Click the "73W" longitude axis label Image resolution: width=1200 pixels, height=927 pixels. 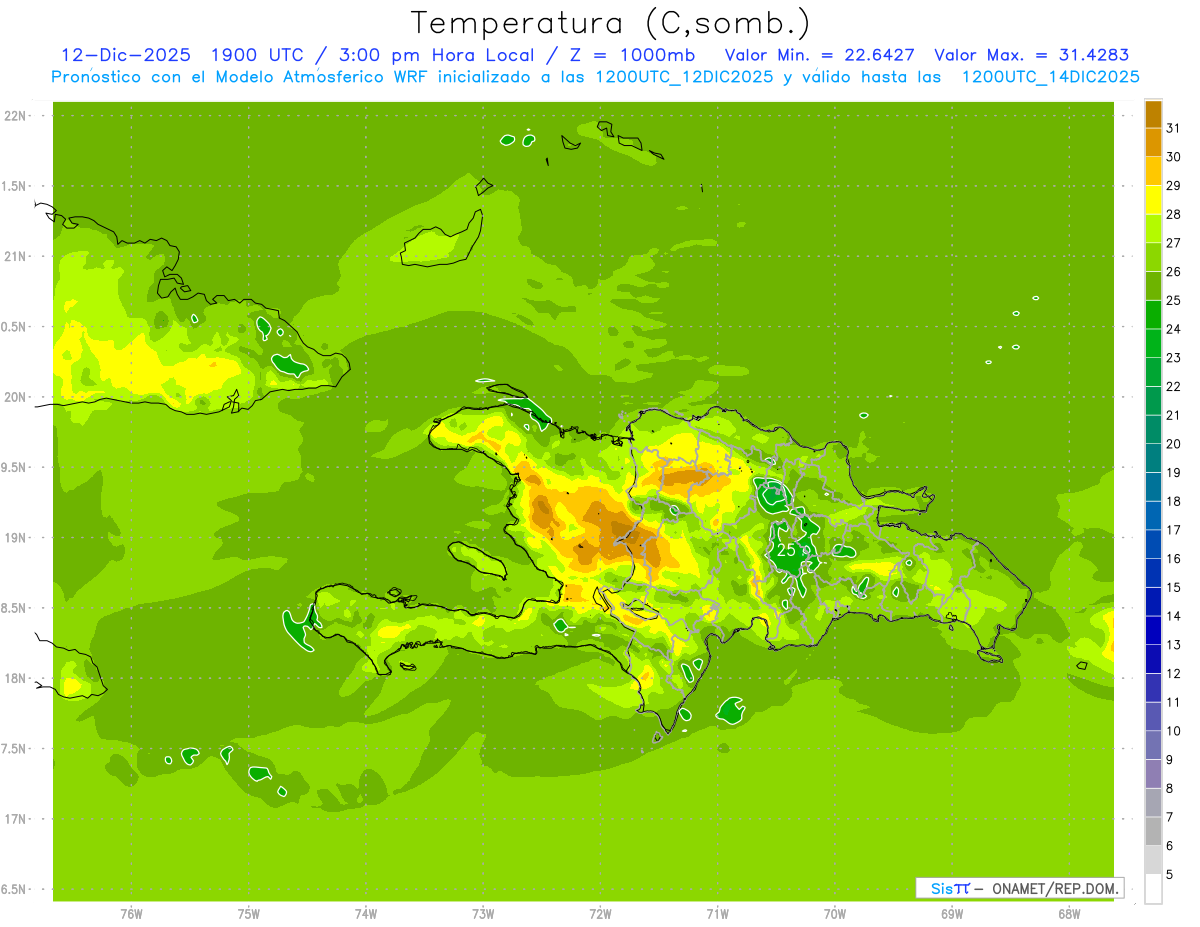click(483, 914)
